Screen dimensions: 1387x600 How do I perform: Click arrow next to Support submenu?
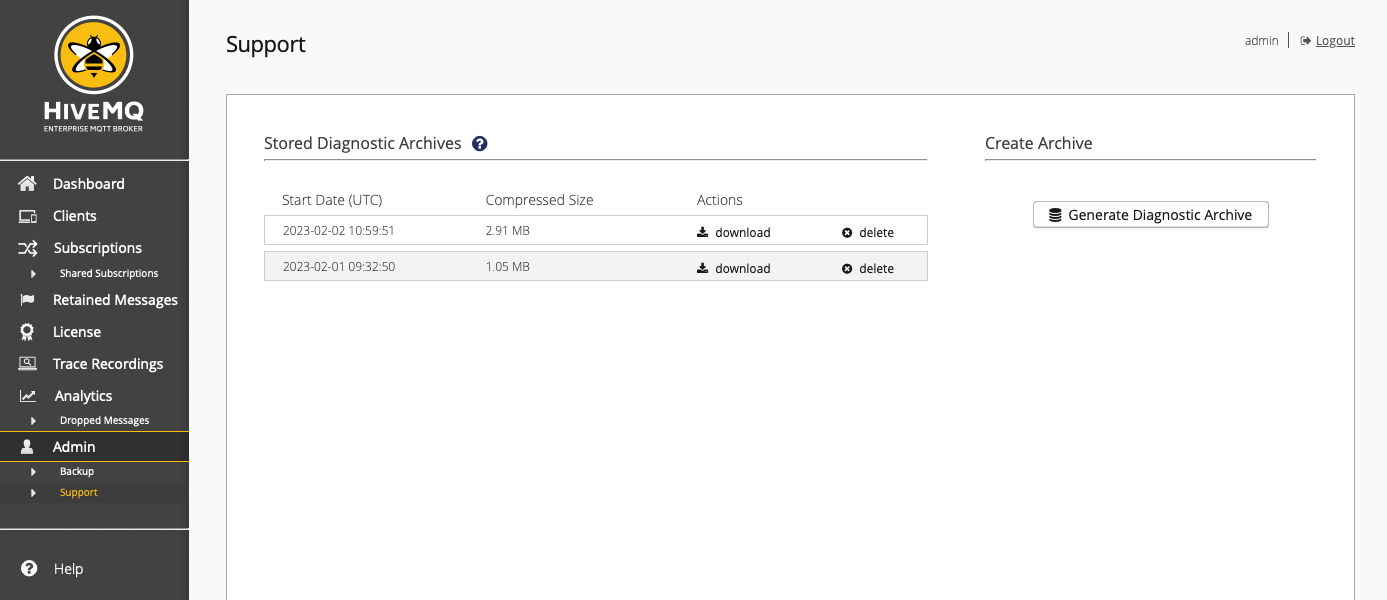point(33,493)
